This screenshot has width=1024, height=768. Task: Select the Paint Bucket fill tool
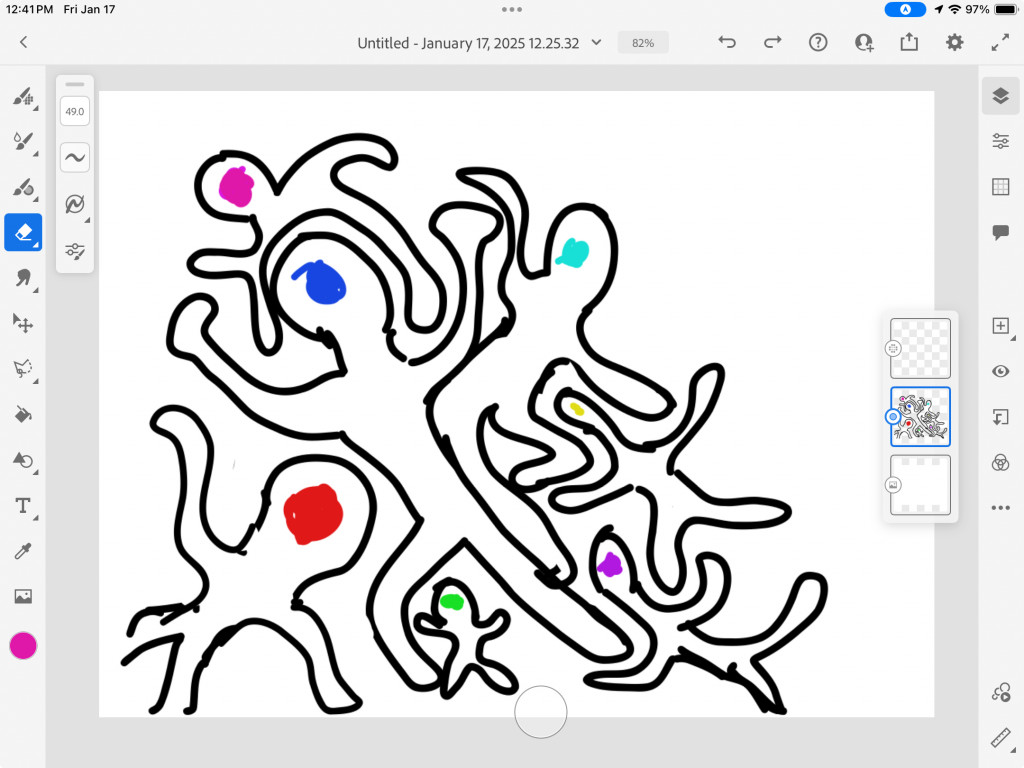click(22, 414)
